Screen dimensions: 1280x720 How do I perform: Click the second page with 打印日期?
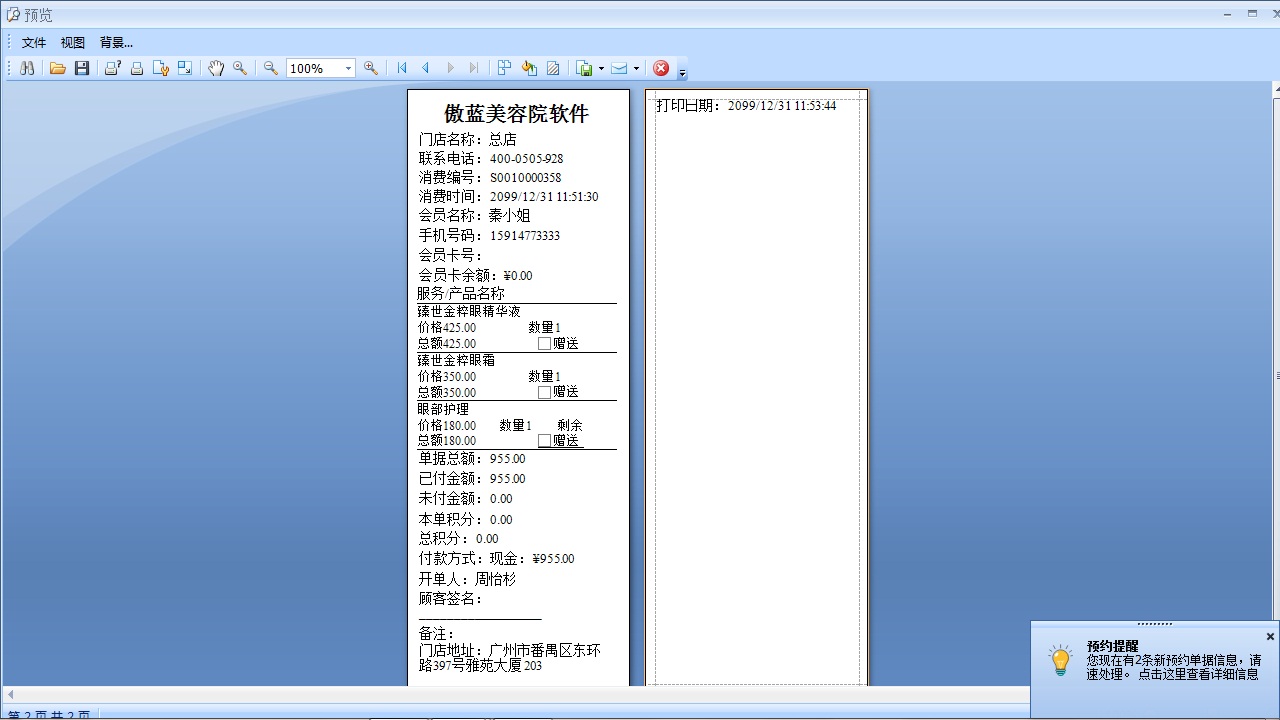coord(757,388)
